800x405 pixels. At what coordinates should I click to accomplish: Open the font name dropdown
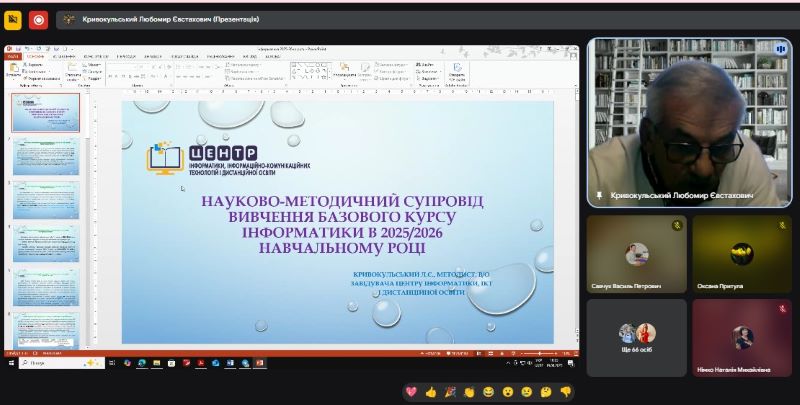point(136,67)
